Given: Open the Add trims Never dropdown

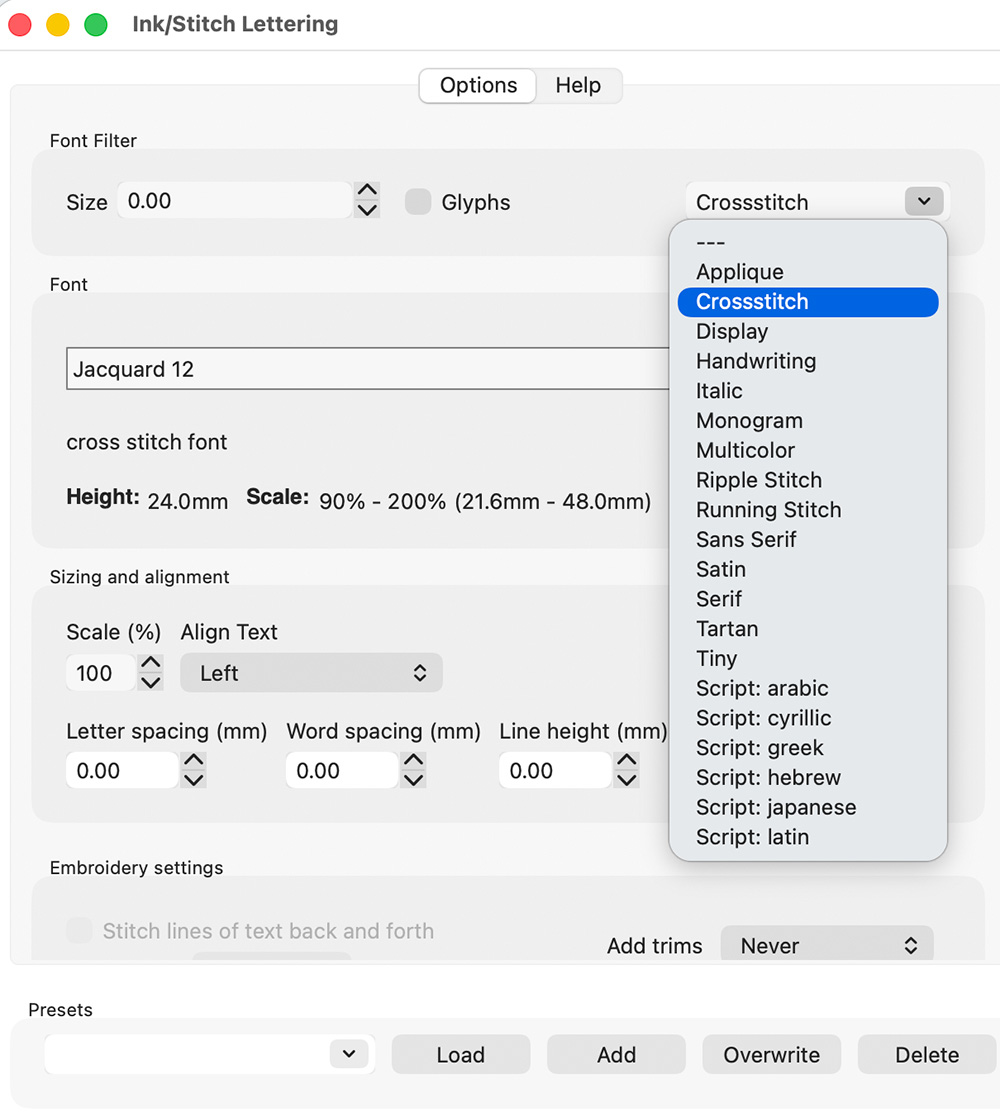Looking at the screenshot, I should click(x=827, y=945).
